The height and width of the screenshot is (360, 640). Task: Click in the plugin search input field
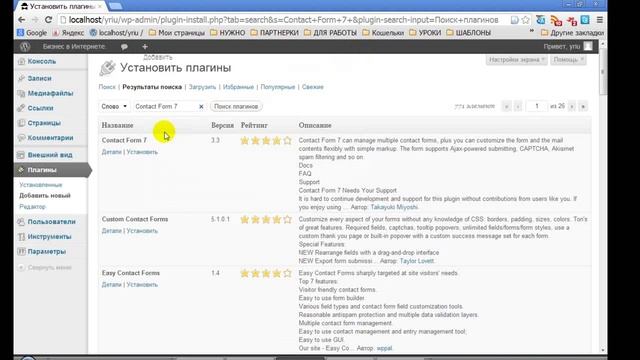165,106
